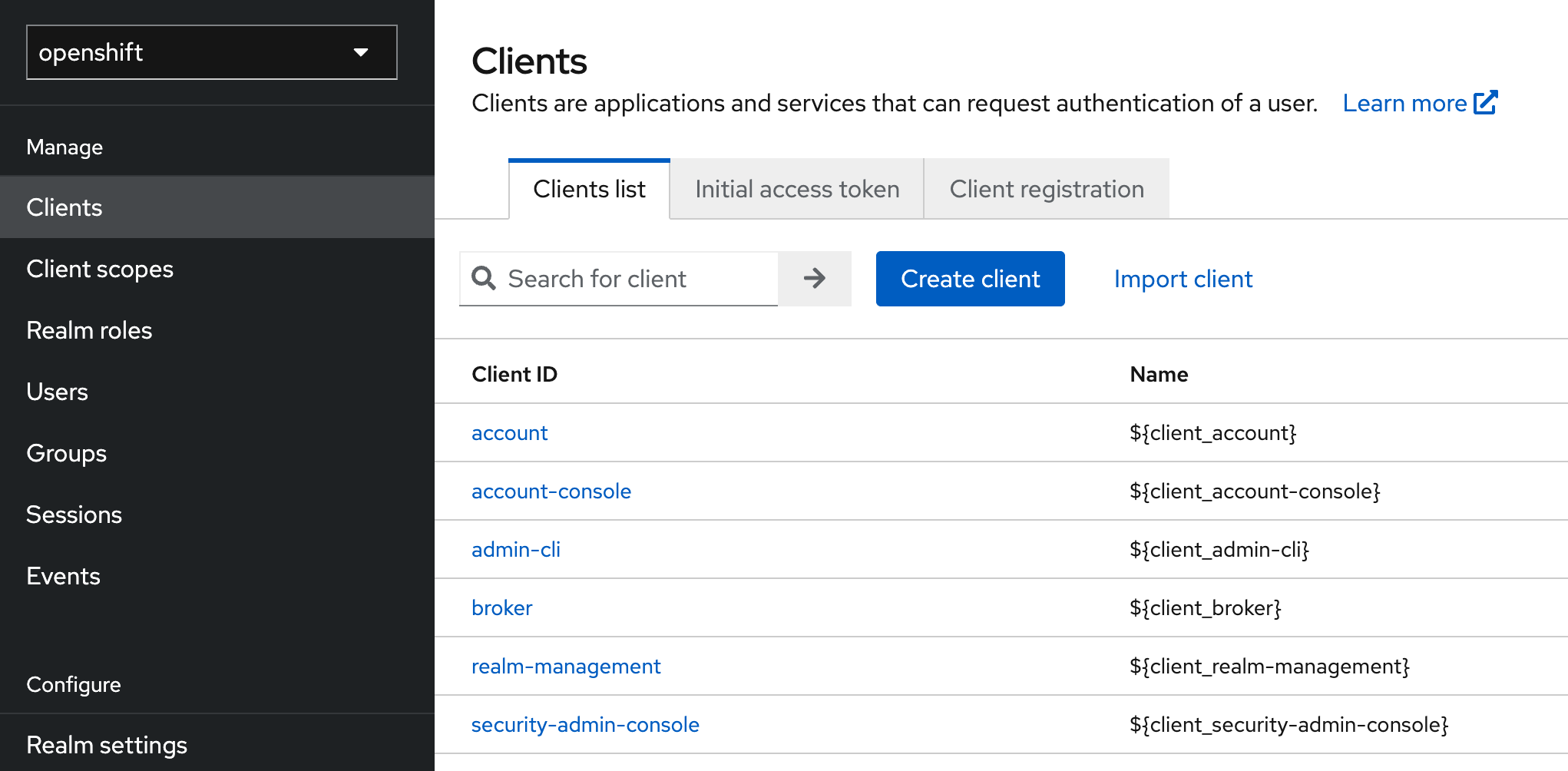
Task: Open the Initial access token tab
Action: pos(796,188)
